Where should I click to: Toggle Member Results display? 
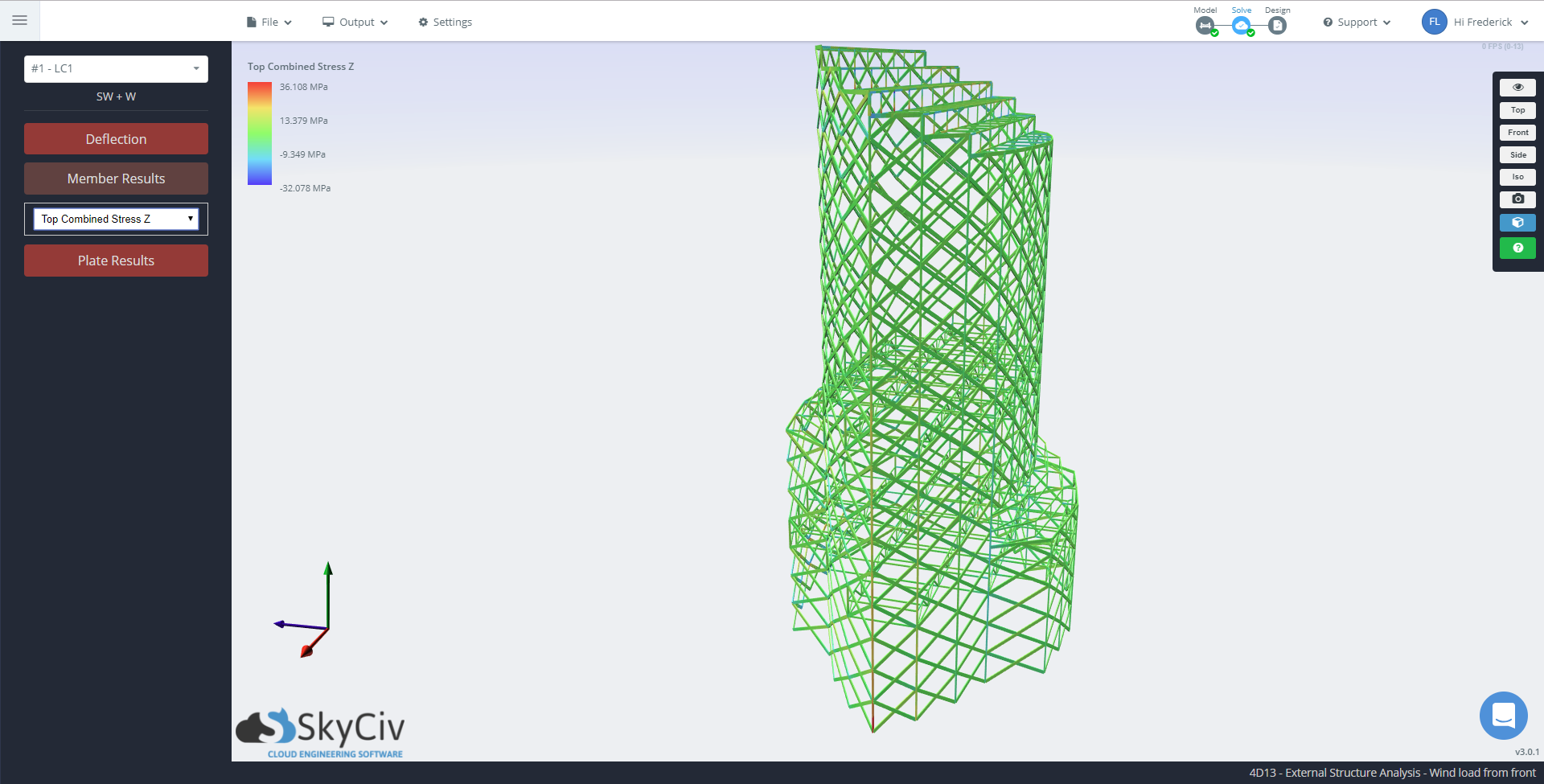[x=116, y=179]
